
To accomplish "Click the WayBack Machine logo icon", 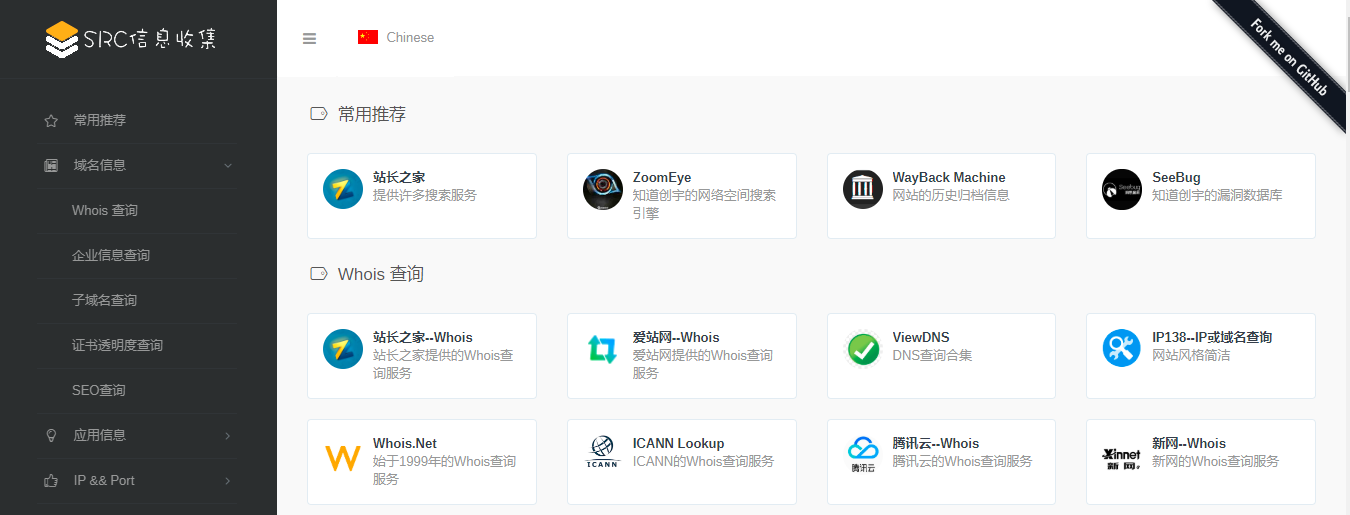I will coord(863,189).
